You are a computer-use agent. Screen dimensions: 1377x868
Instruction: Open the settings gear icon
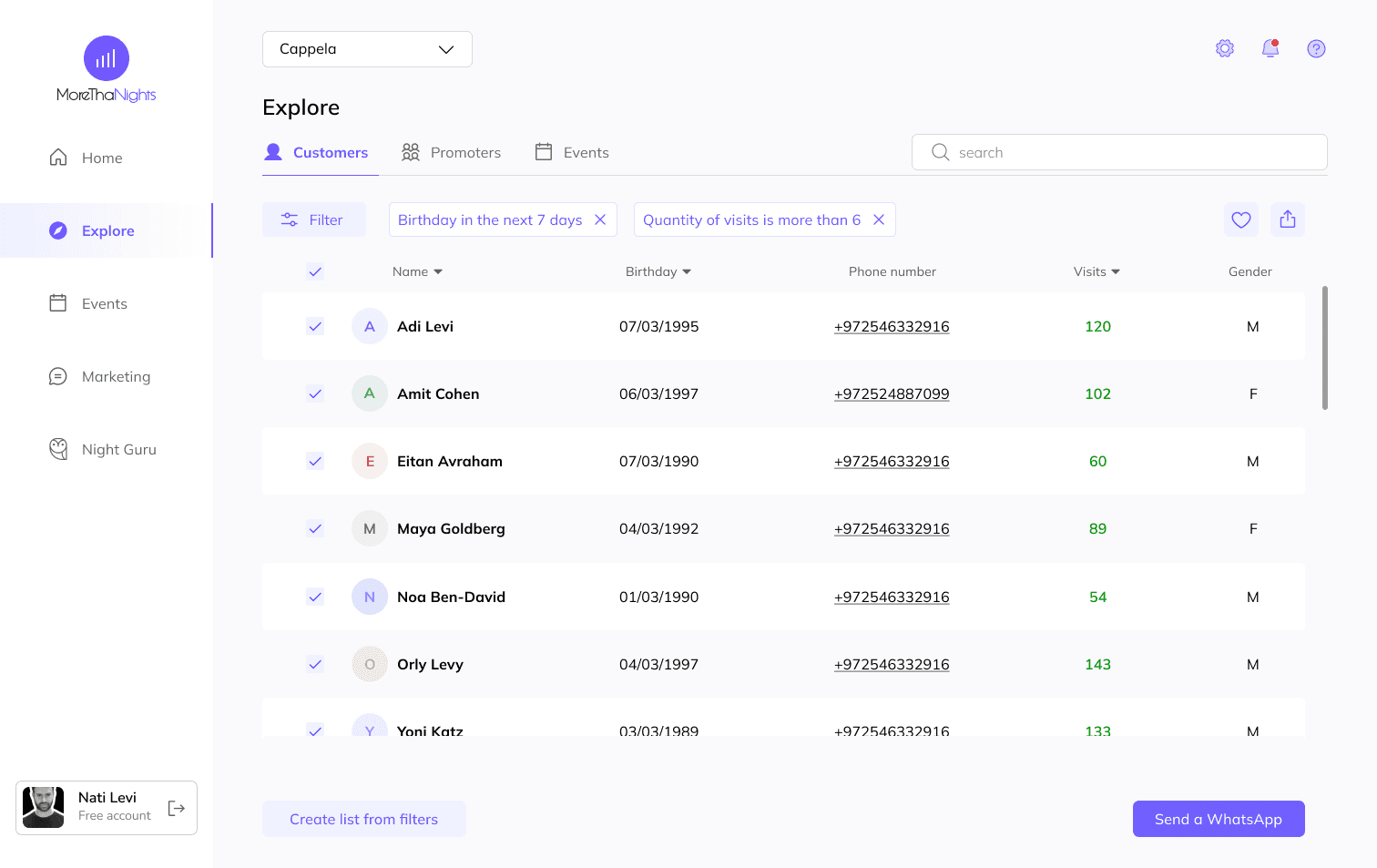click(1225, 48)
